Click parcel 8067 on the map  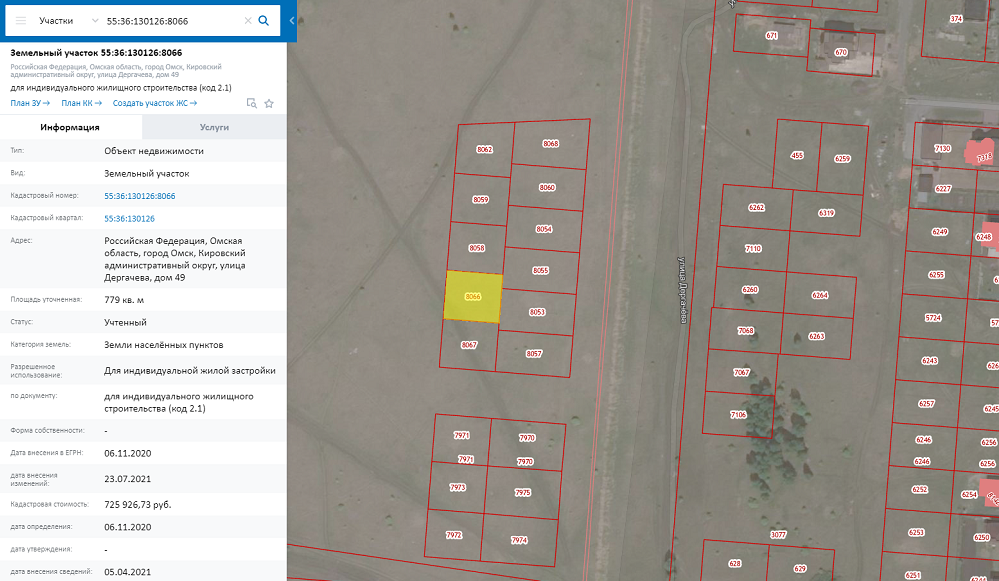tap(469, 345)
